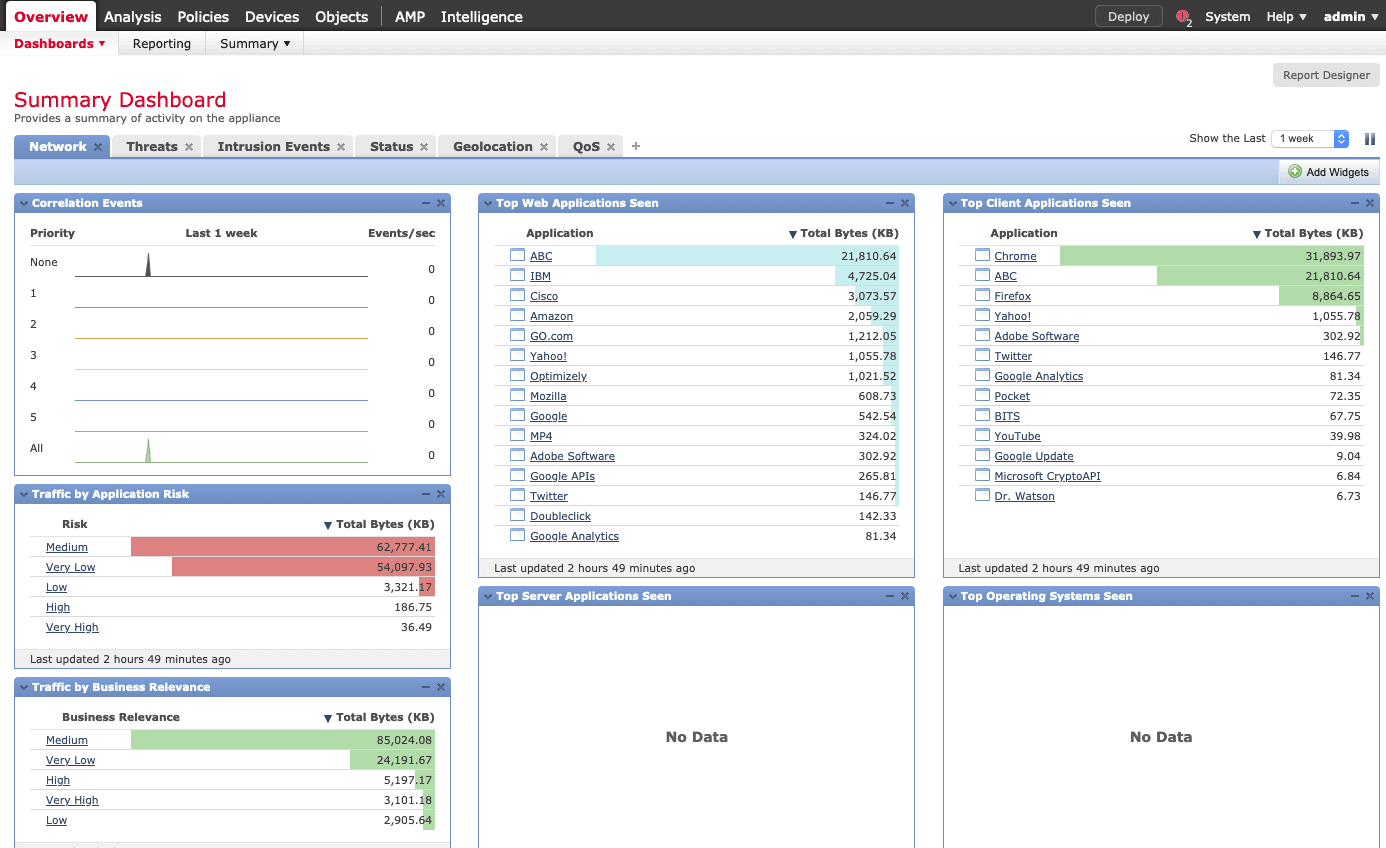1386x848 pixels.
Task: Click the application icon next to Chrome
Action: click(x=982, y=256)
